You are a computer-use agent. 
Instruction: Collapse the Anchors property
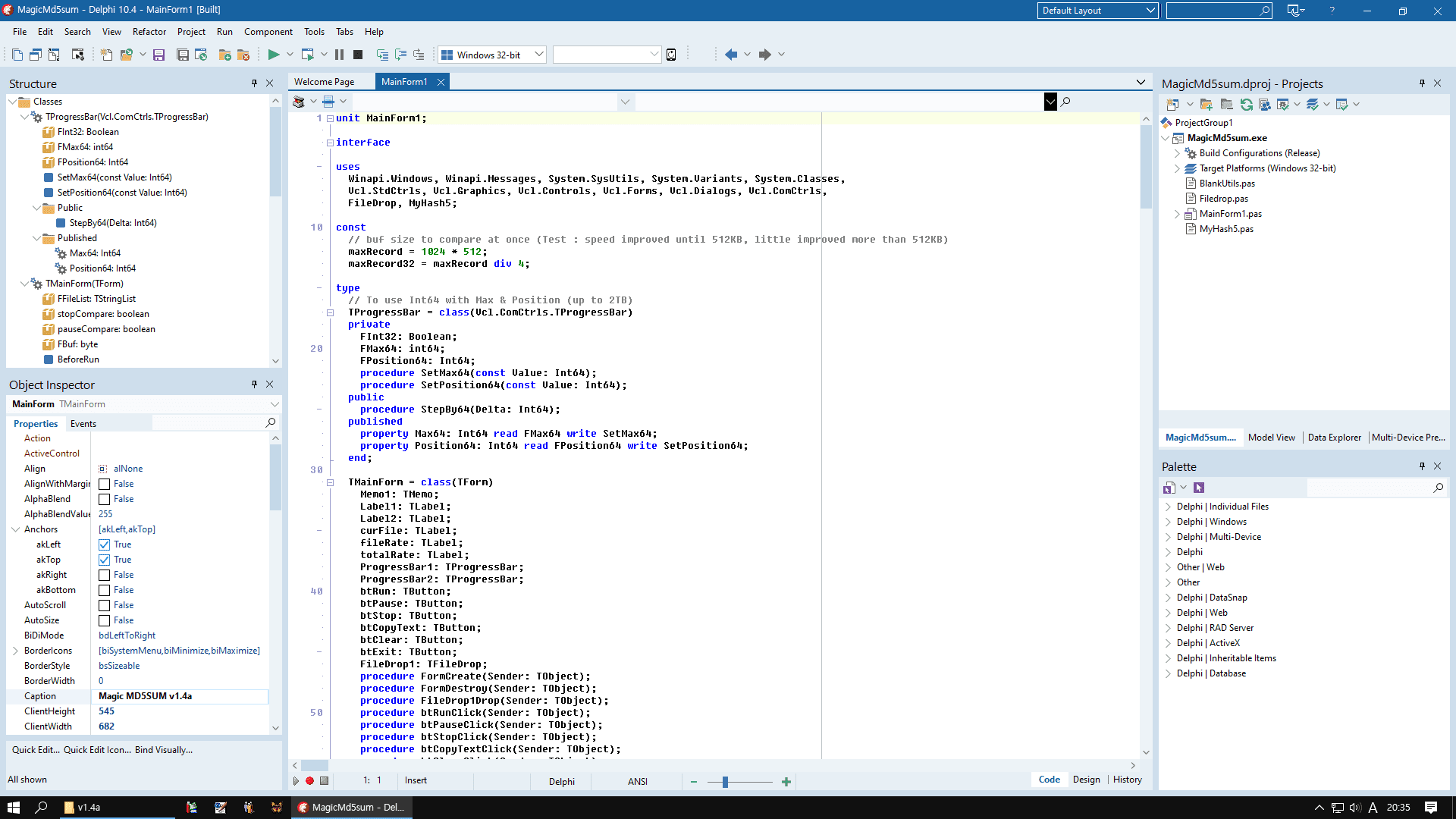click(x=15, y=529)
